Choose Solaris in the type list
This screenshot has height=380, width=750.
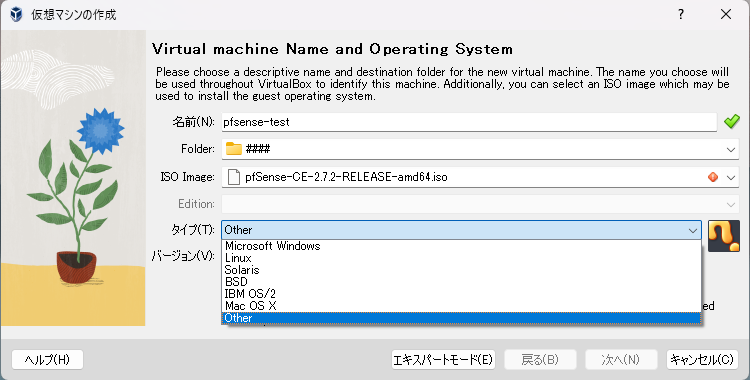[461, 270]
